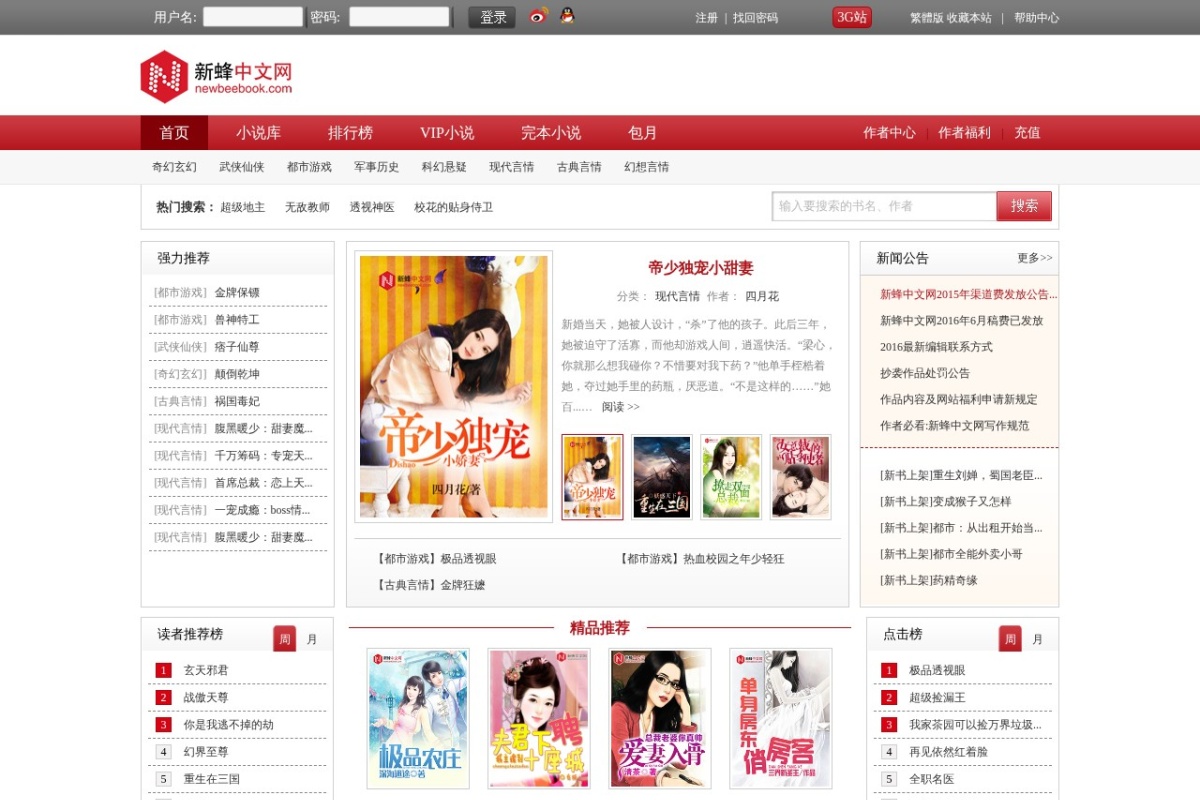Click the 新蜂中文网 hexagon logo
The height and width of the screenshot is (800, 1200).
pyautogui.click(x=164, y=77)
